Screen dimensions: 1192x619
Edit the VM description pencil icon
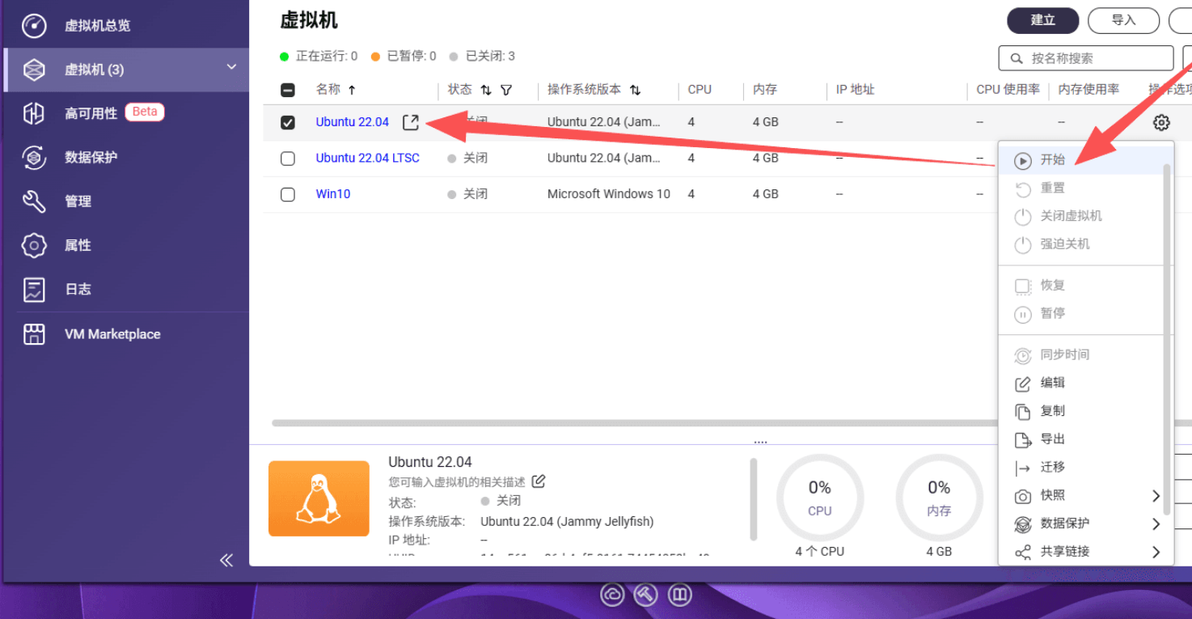[538, 481]
